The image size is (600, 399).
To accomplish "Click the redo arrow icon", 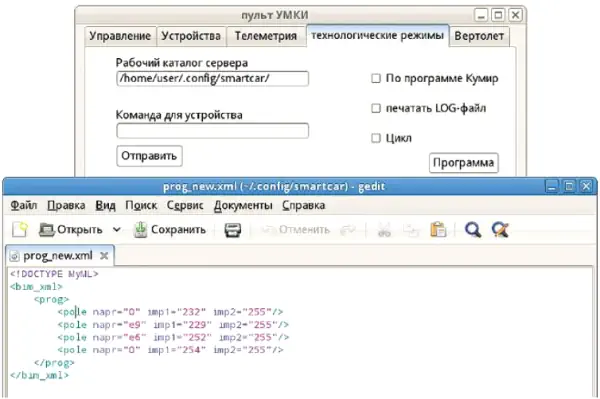I will [x=348, y=230].
